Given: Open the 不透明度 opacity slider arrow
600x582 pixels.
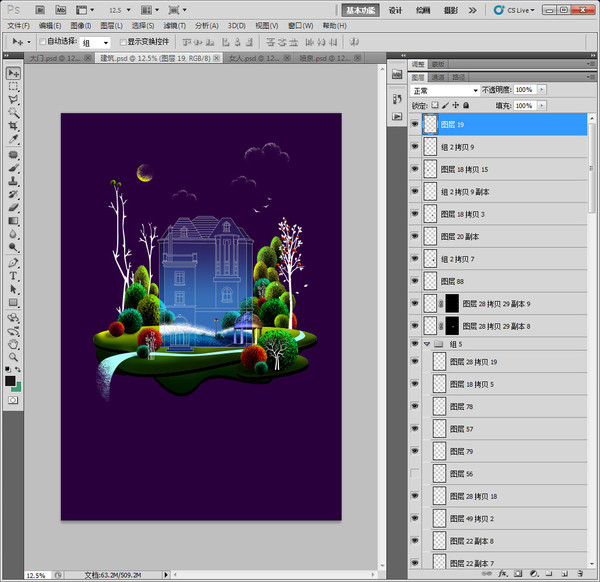Looking at the screenshot, I should click(x=541, y=90).
